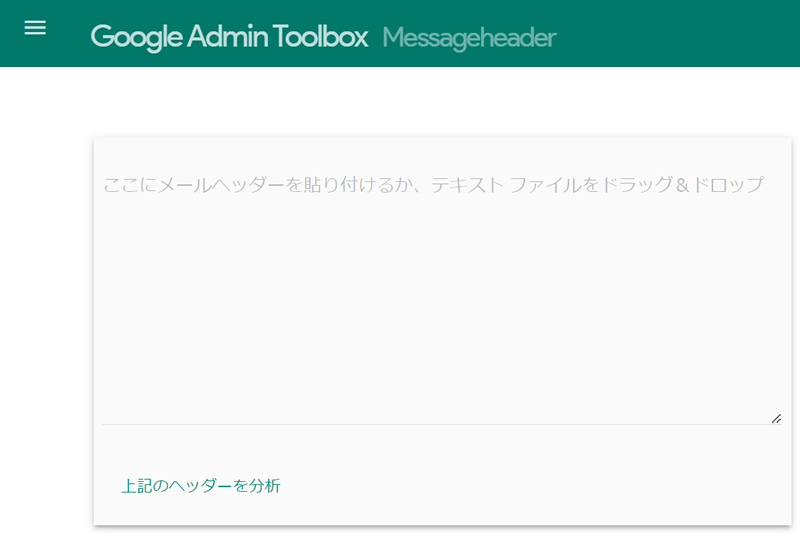Click the white space above the input card
Screen dimensions: 800x533
tap(440, 102)
